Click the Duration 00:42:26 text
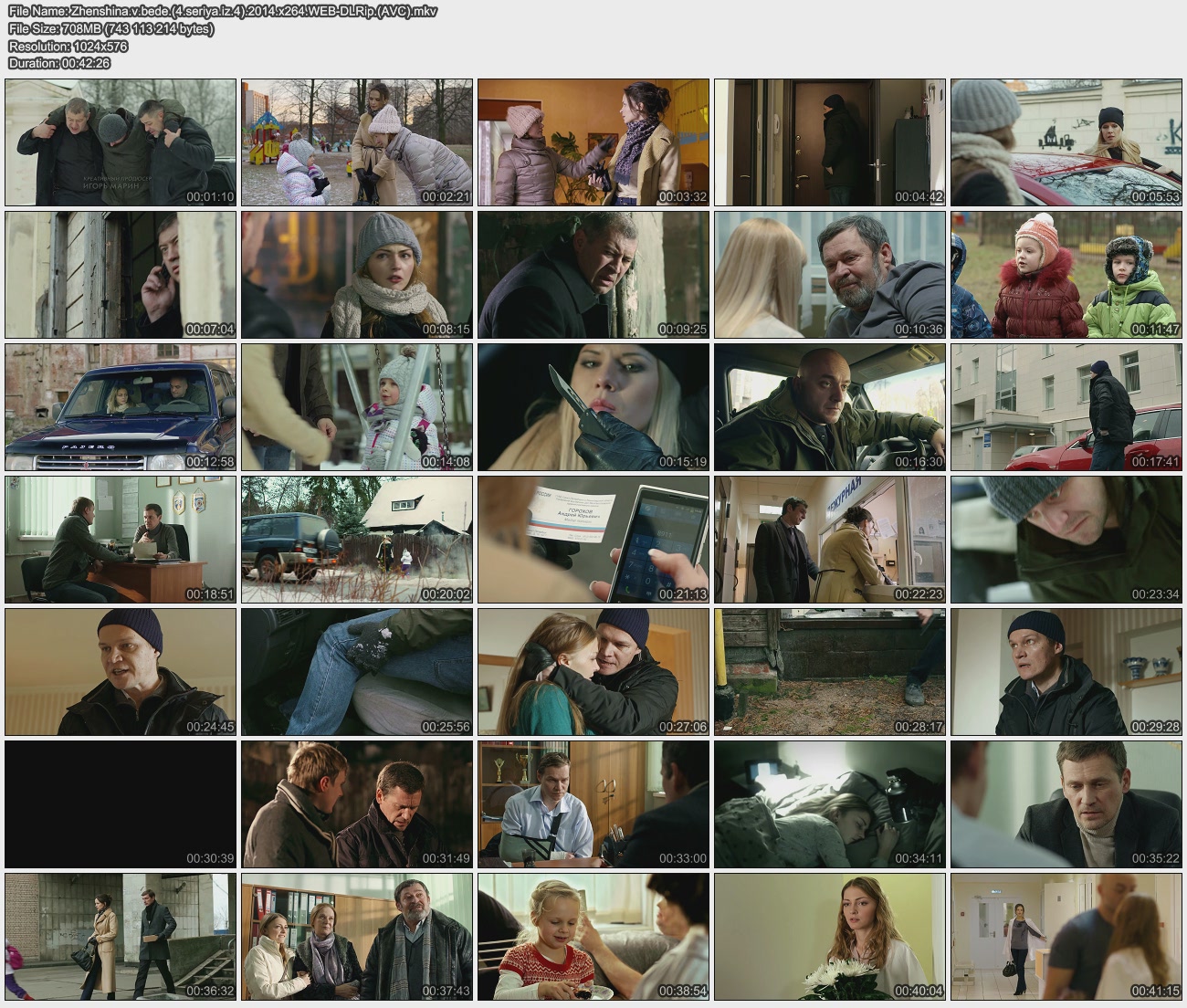The height and width of the screenshot is (1008, 1187). click(59, 63)
